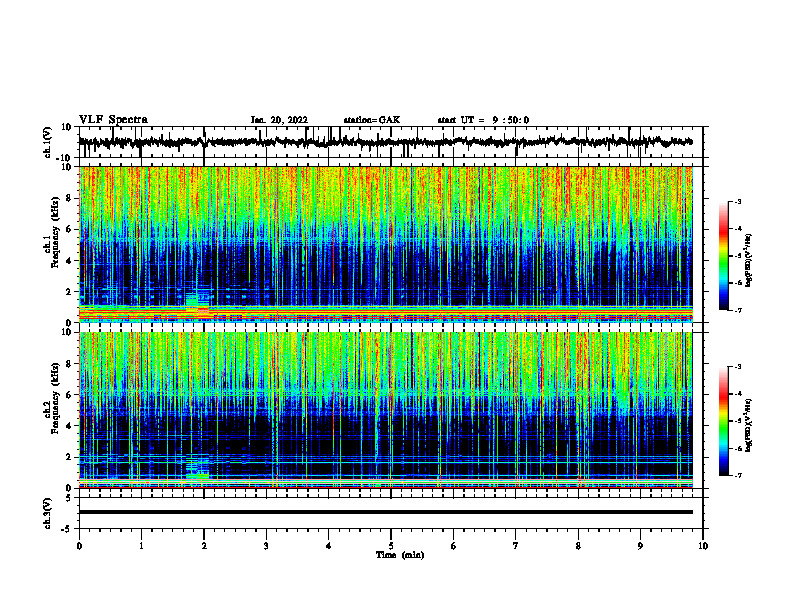This screenshot has height=612, width=792.
Task: Click time axis tick label "1"
Action: (141, 546)
